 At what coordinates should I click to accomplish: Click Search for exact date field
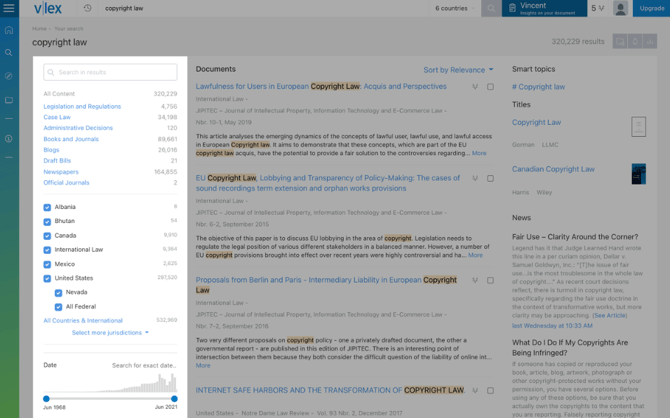pyautogui.click(x=144, y=365)
